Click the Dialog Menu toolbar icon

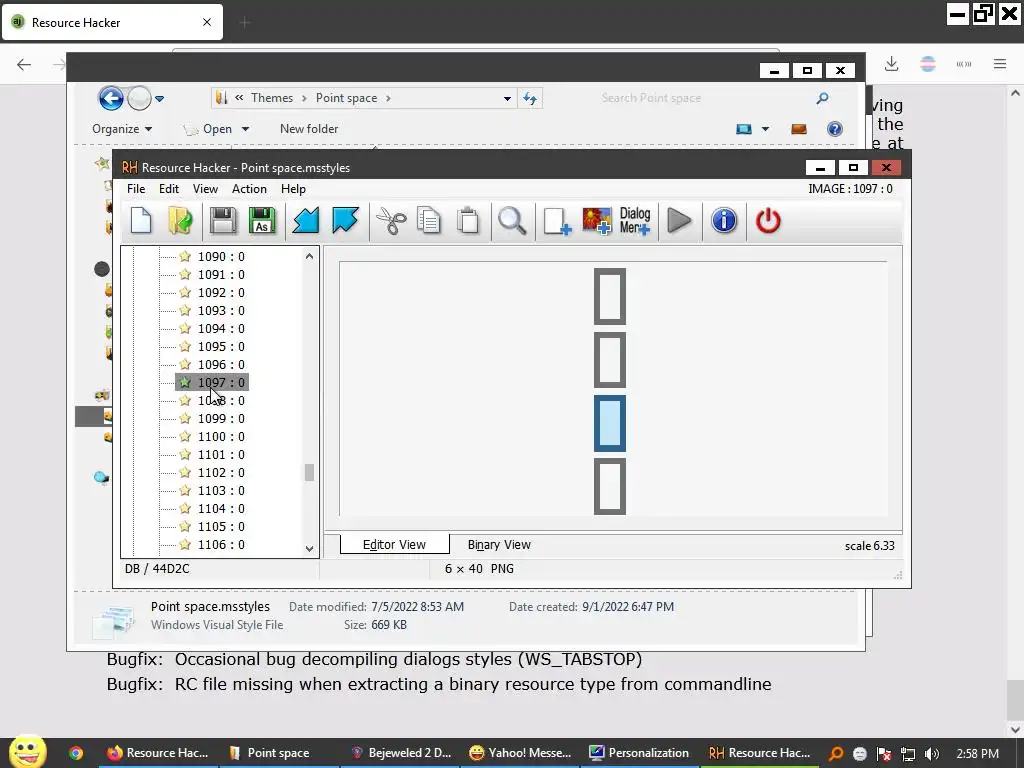pyautogui.click(x=635, y=221)
